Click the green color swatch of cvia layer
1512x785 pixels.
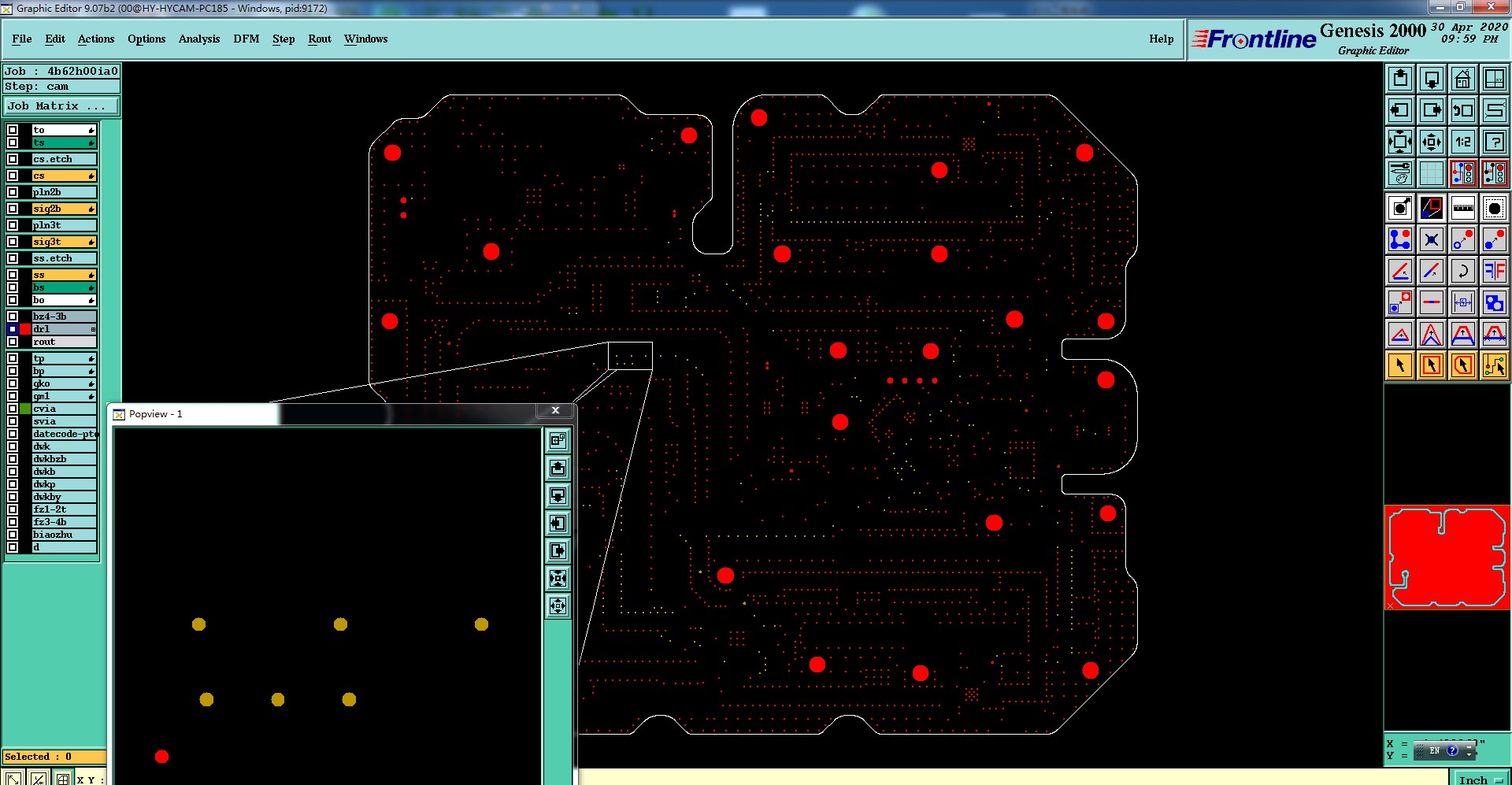[25, 409]
